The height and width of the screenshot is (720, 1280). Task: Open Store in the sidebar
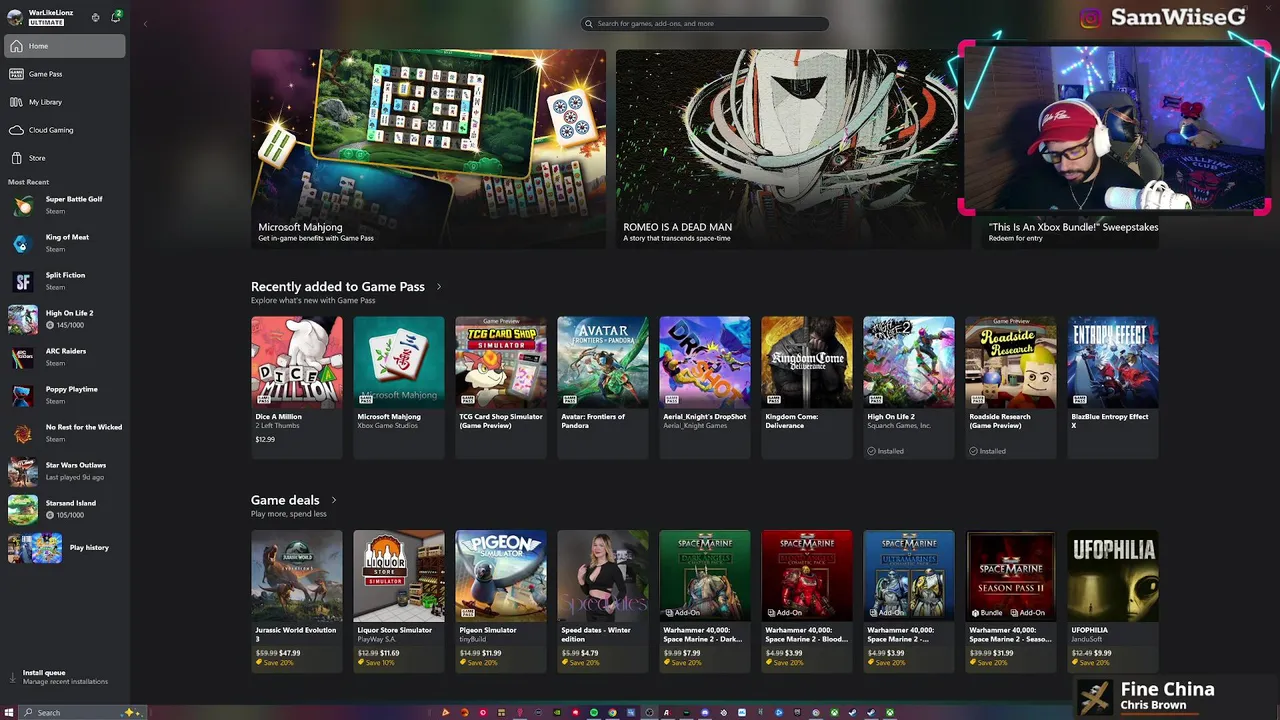click(65, 158)
